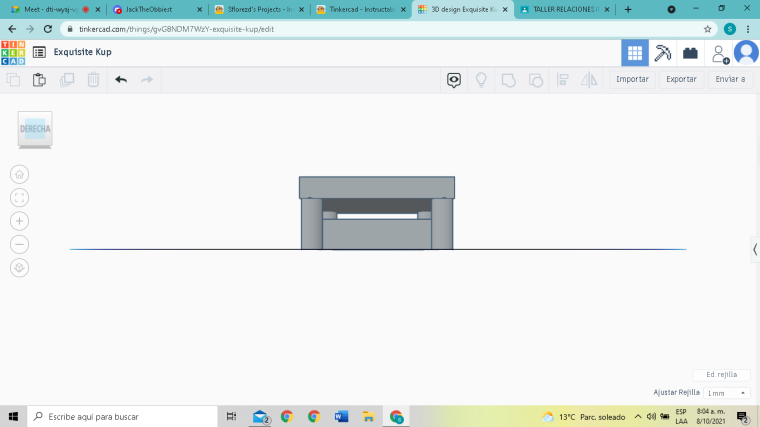Click the browser address bar
This screenshot has width=760, height=427.
[x=388, y=29]
